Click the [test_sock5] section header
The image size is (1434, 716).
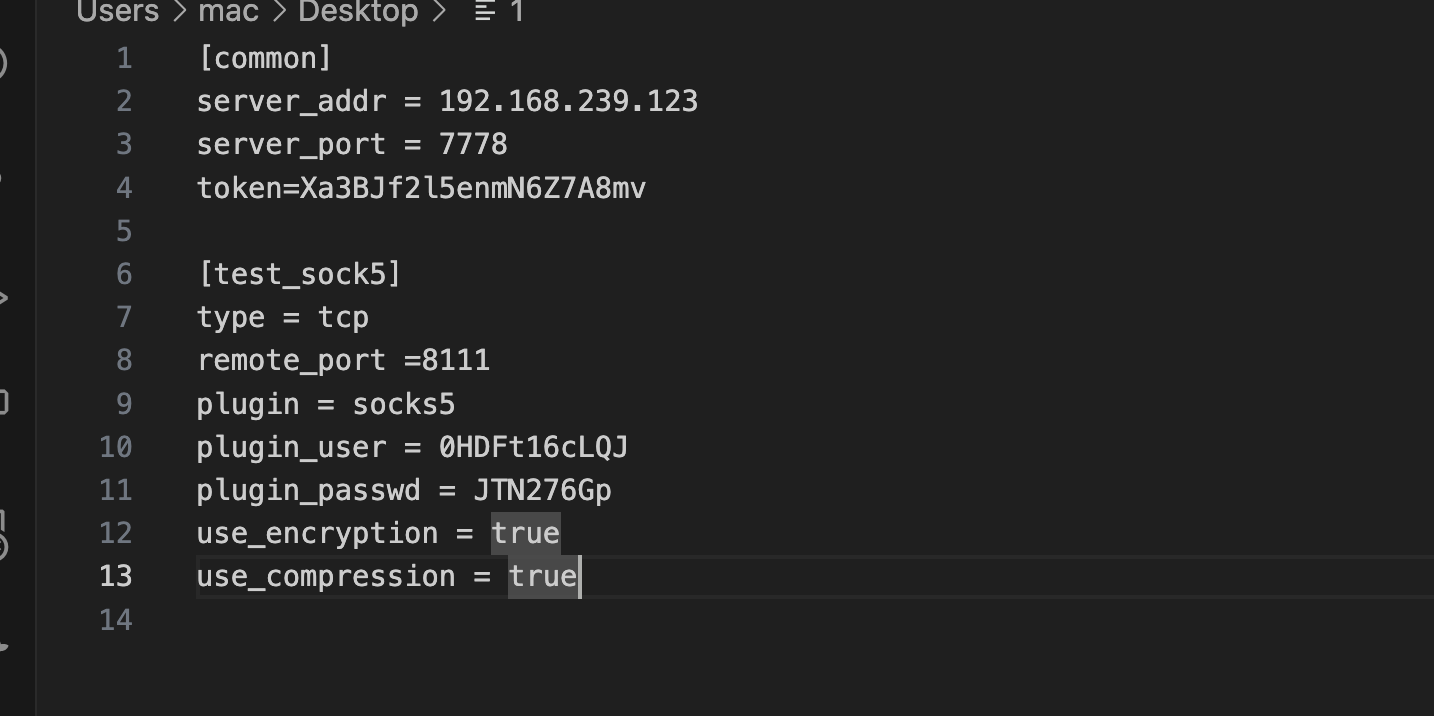click(299, 273)
